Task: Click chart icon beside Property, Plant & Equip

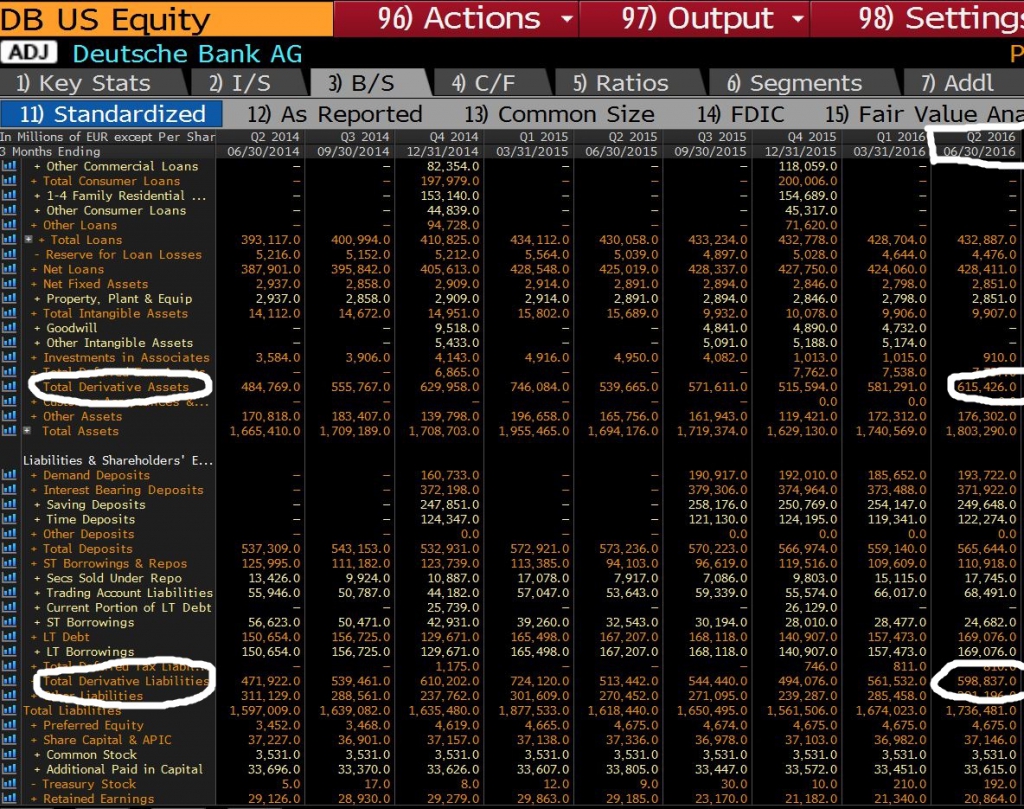Action: pyautogui.click(x=9, y=298)
